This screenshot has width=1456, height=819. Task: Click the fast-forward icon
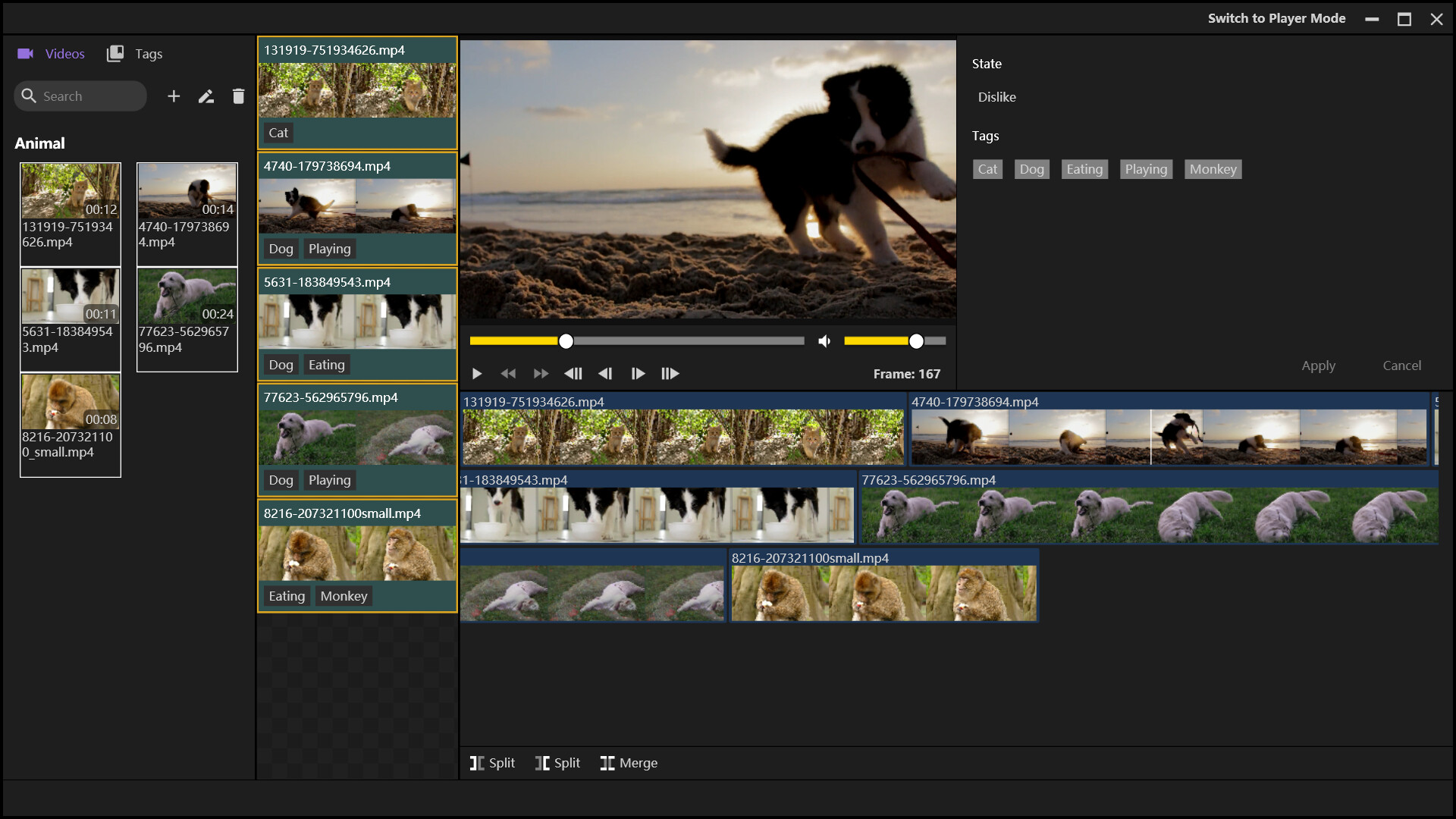pyautogui.click(x=541, y=374)
